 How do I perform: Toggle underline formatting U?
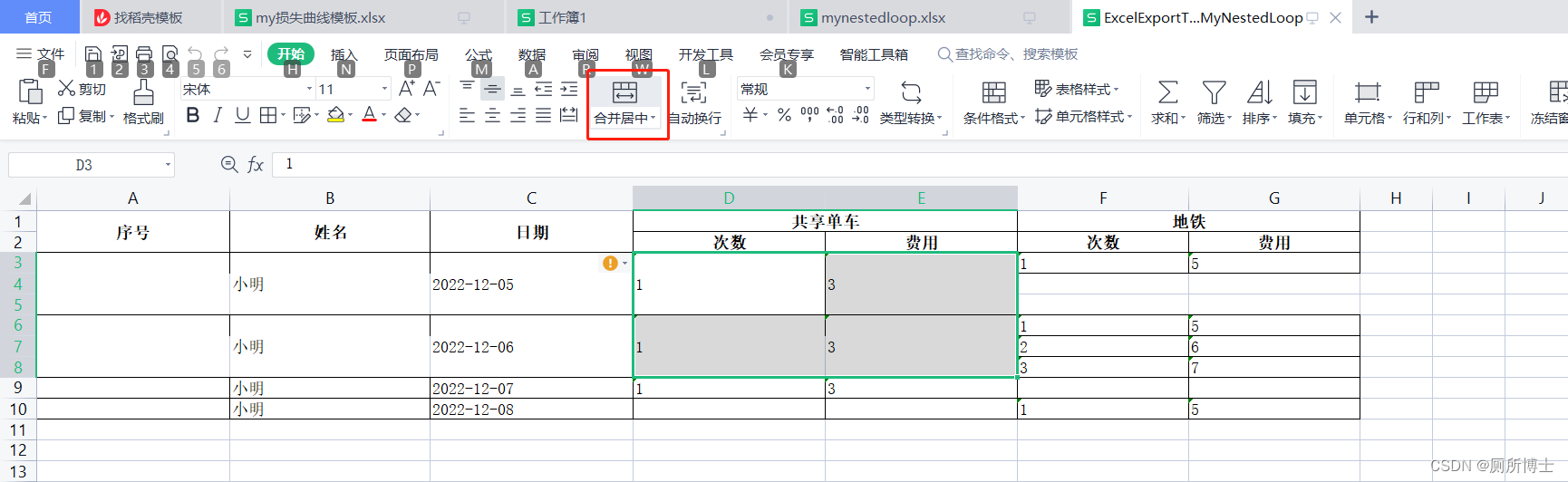(242, 115)
